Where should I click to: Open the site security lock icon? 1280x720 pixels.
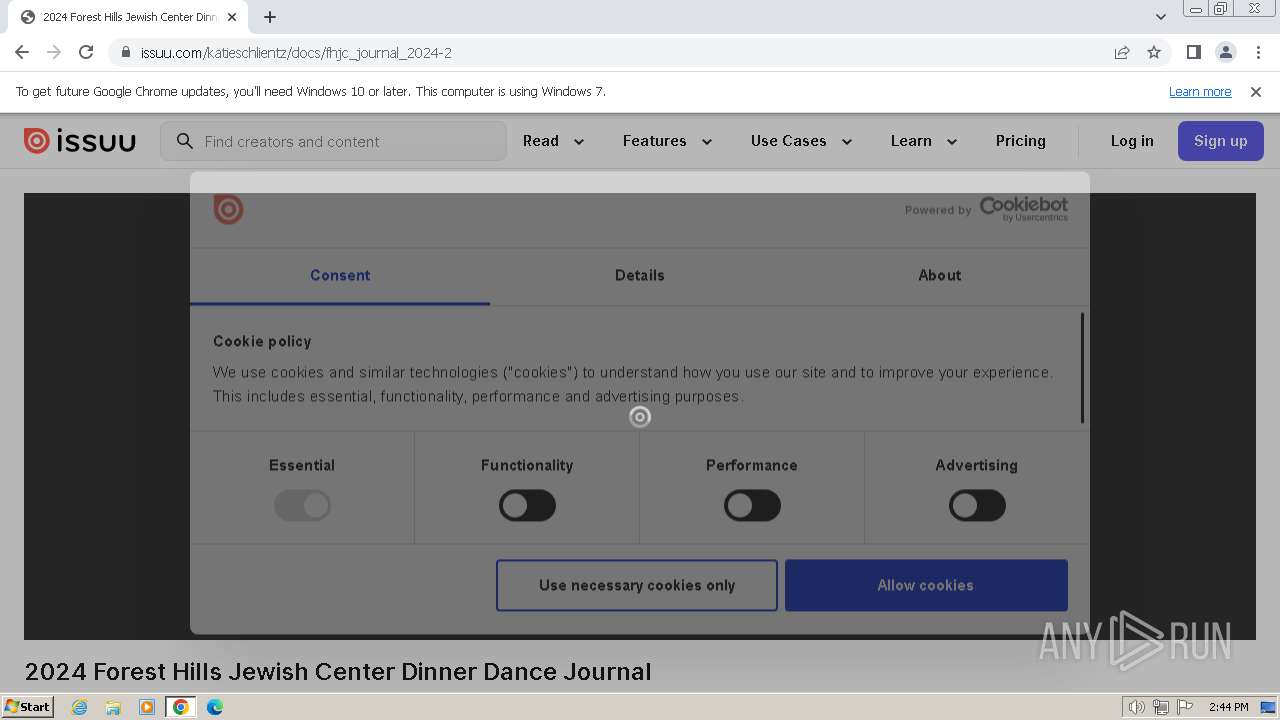tap(125, 52)
